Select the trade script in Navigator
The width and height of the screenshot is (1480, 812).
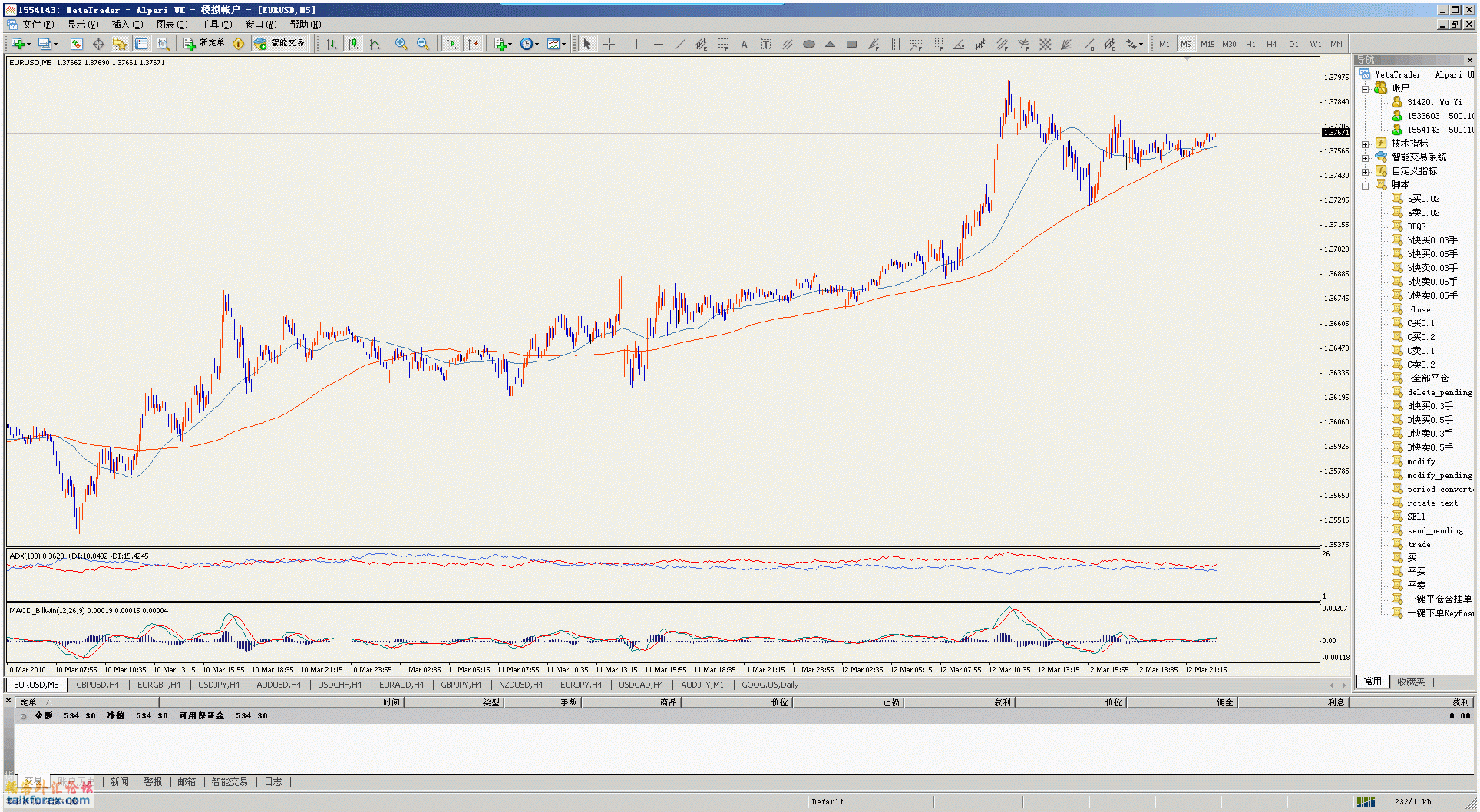click(1419, 544)
